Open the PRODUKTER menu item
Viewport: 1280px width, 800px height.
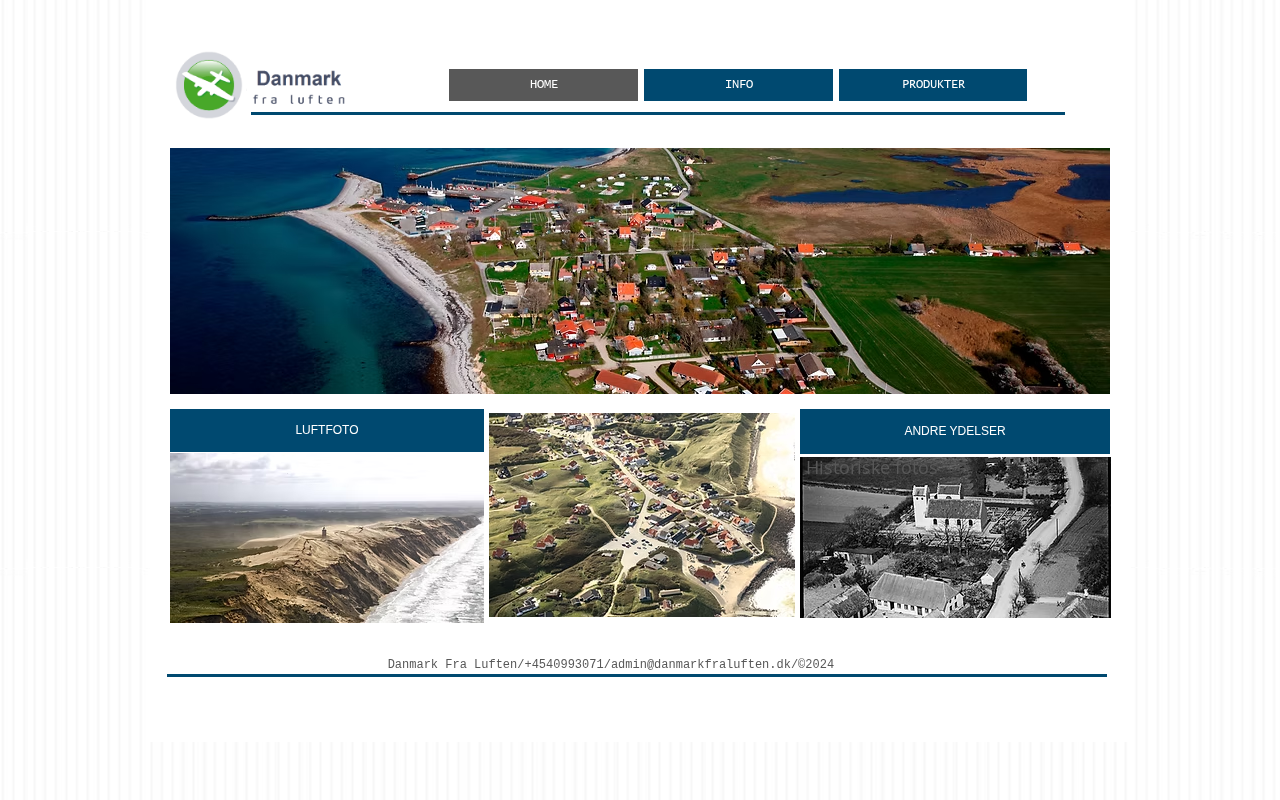tap(932, 85)
